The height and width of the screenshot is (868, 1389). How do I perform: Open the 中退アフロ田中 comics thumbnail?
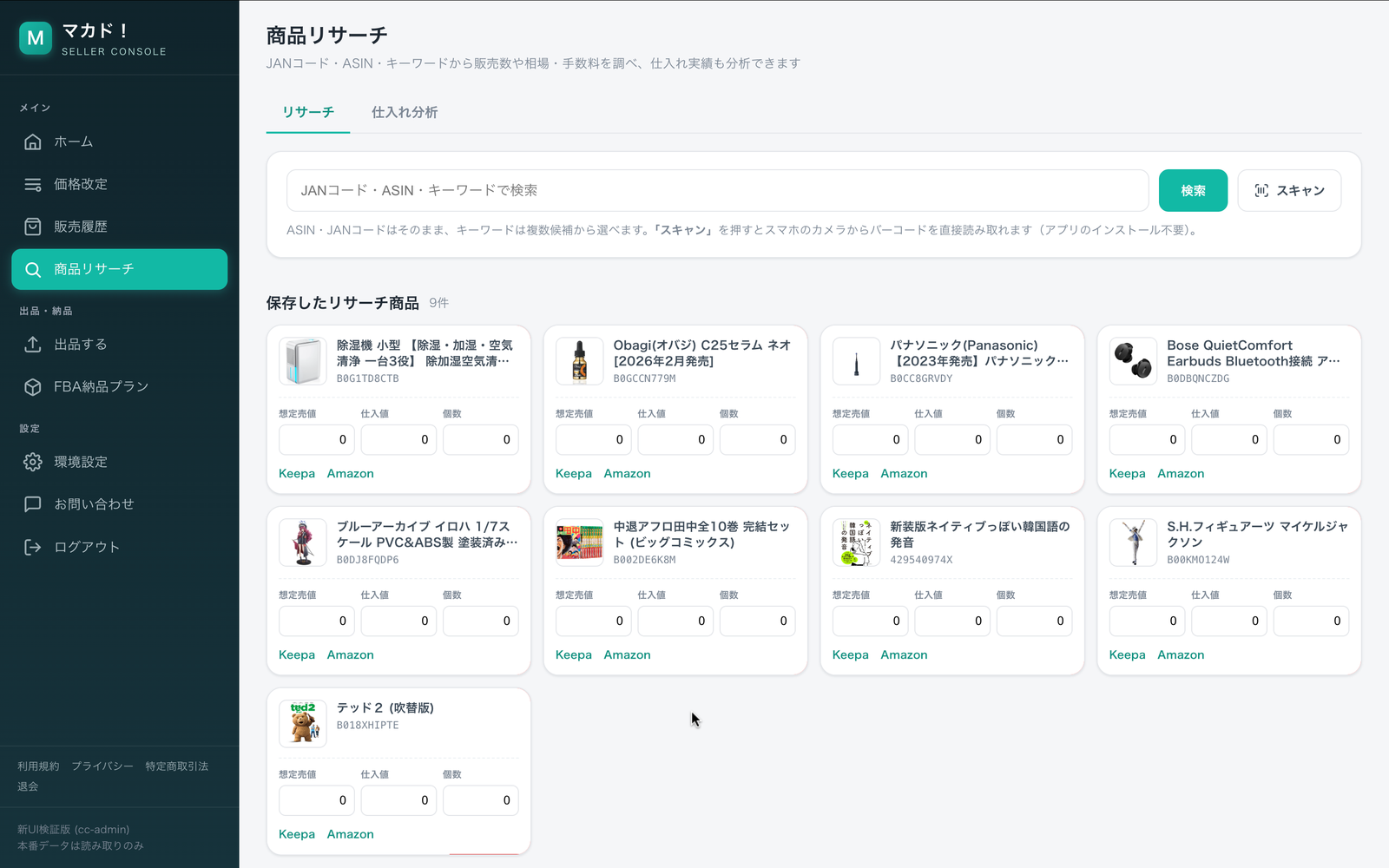point(580,542)
